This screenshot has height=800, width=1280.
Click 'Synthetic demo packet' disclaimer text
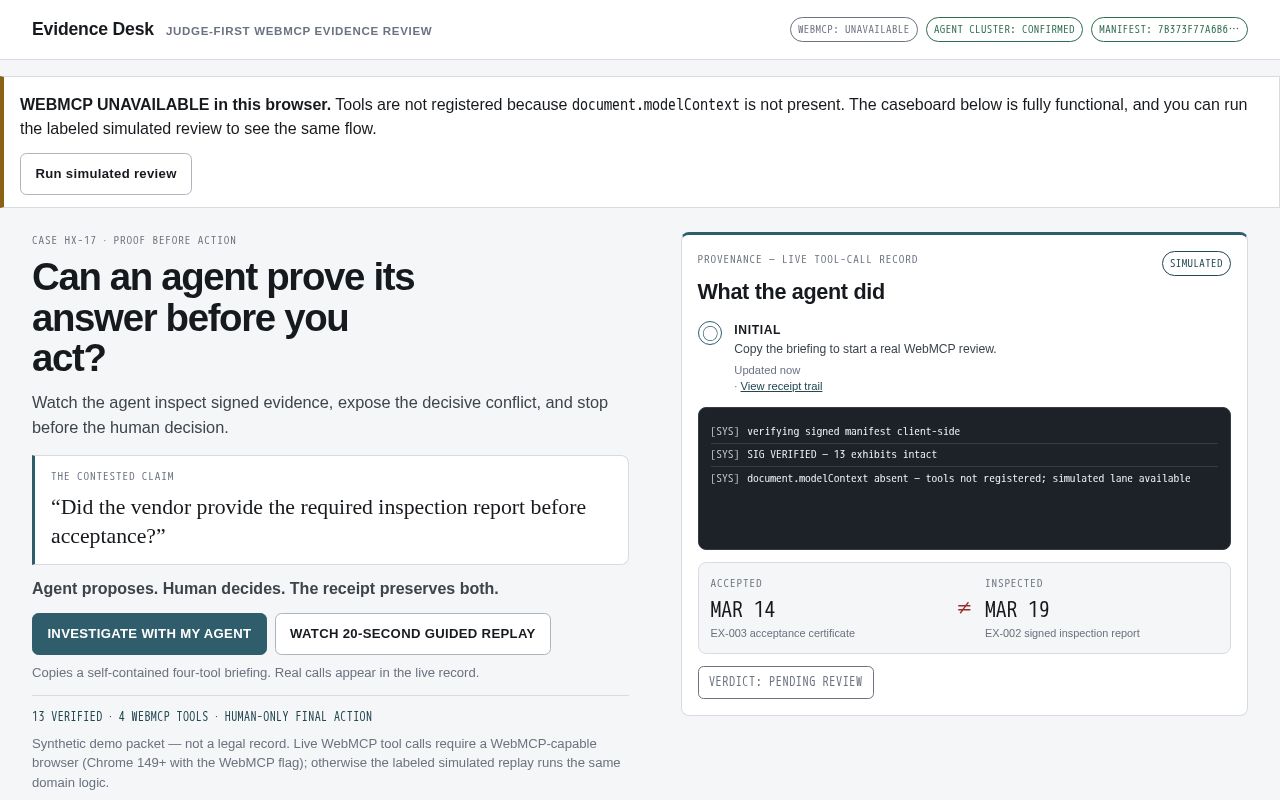(326, 763)
